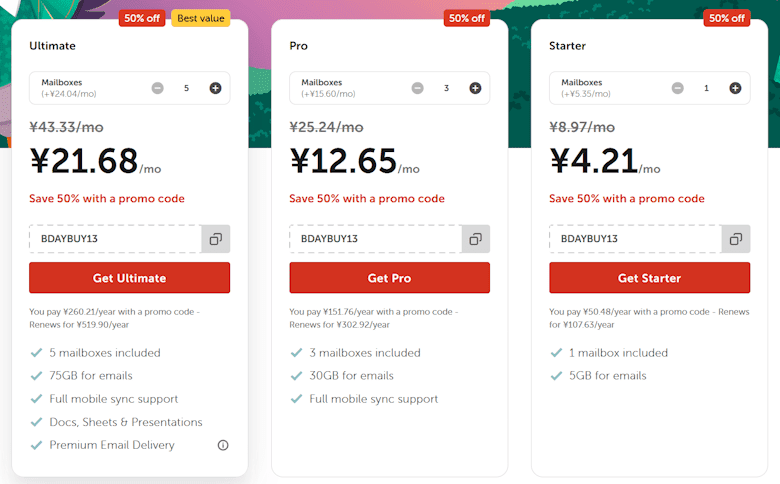780x484 pixels.
Task: Copy the Pro plan BDAYBUY13 code
Action: (476, 239)
